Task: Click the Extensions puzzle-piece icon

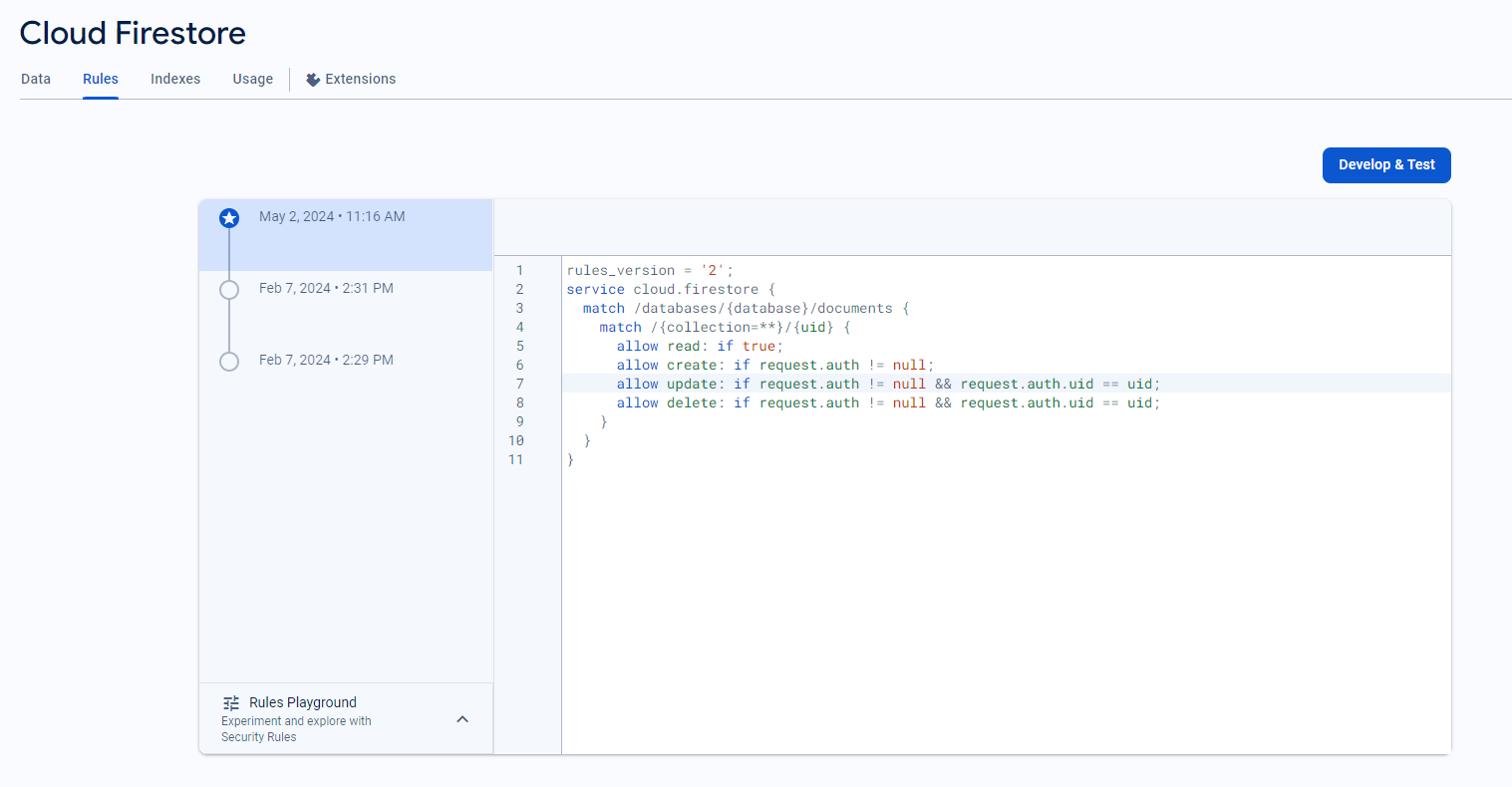Action: (x=313, y=80)
